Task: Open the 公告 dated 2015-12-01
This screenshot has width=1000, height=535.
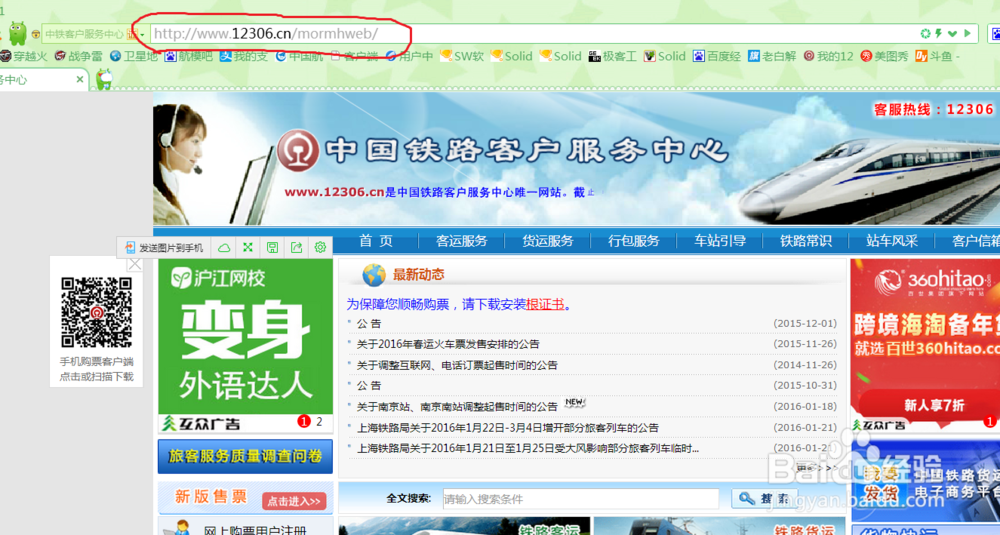Action: point(369,323)
